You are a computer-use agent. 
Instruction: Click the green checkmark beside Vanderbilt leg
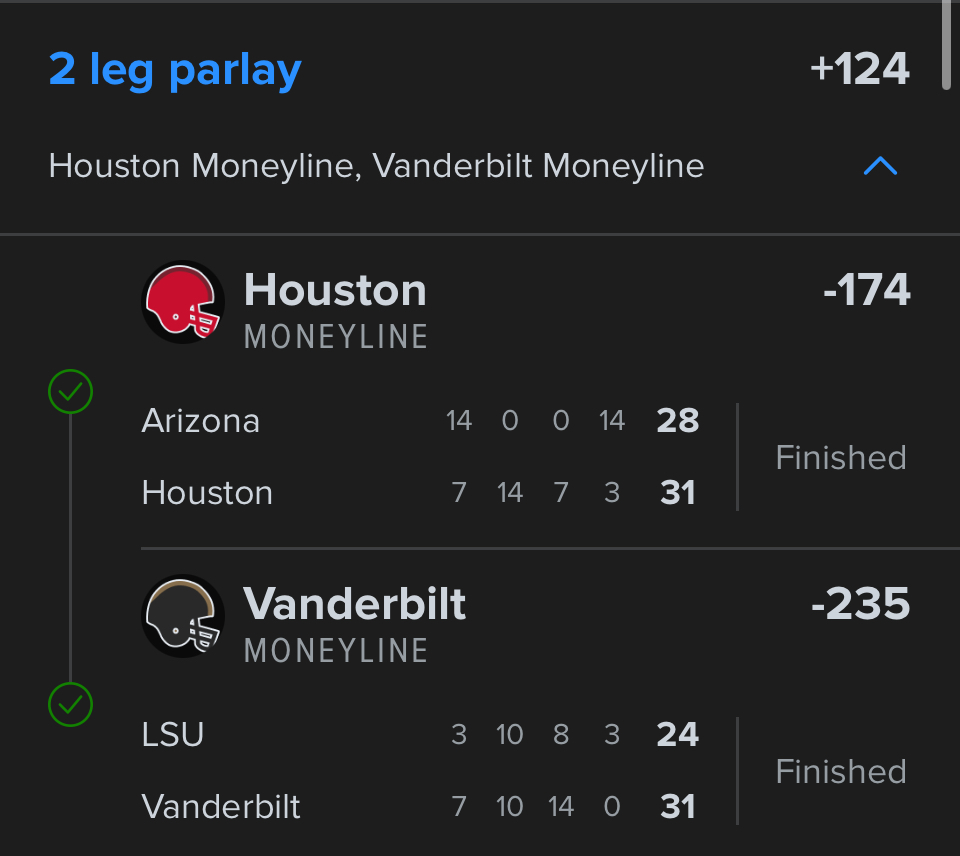(x=70, y=705)
